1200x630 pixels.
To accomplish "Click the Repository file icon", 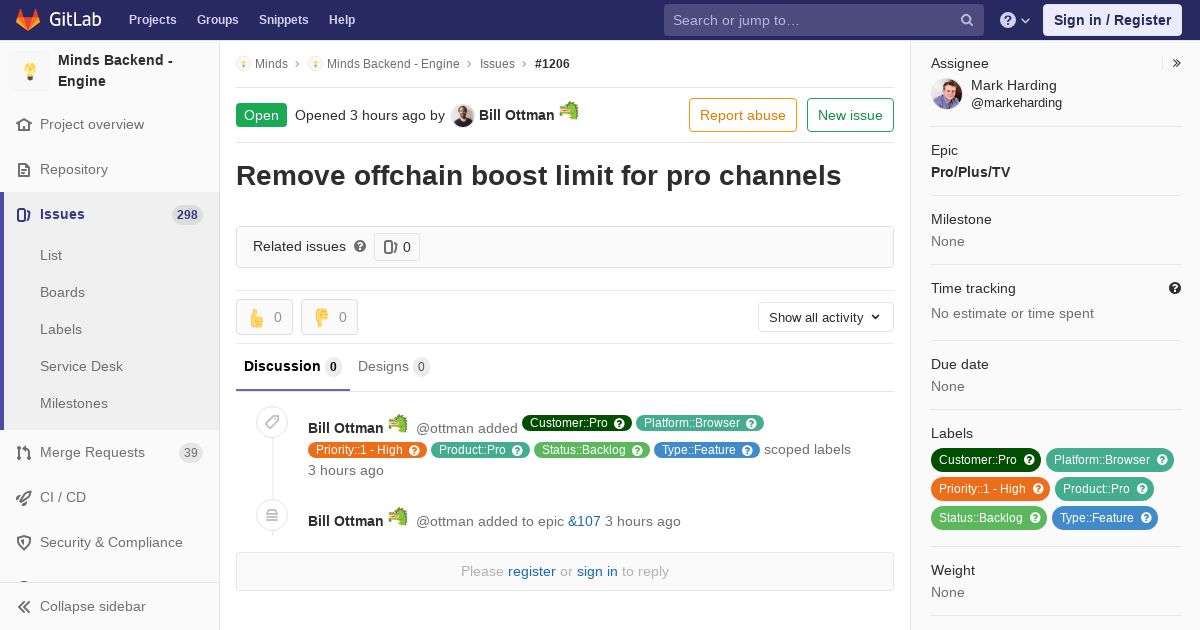I will (x=24, y=170).
